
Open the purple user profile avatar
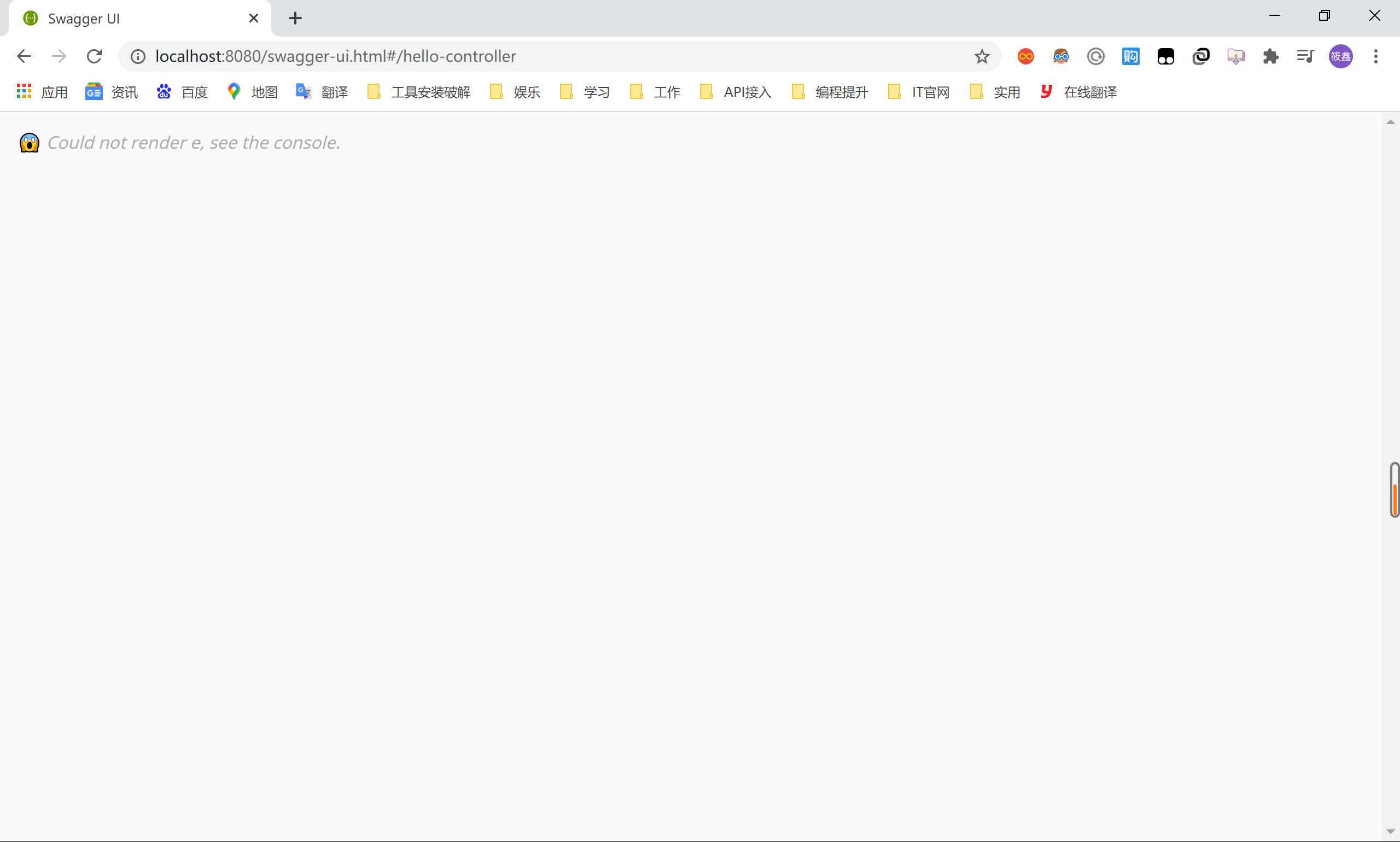click(1340, 56)
